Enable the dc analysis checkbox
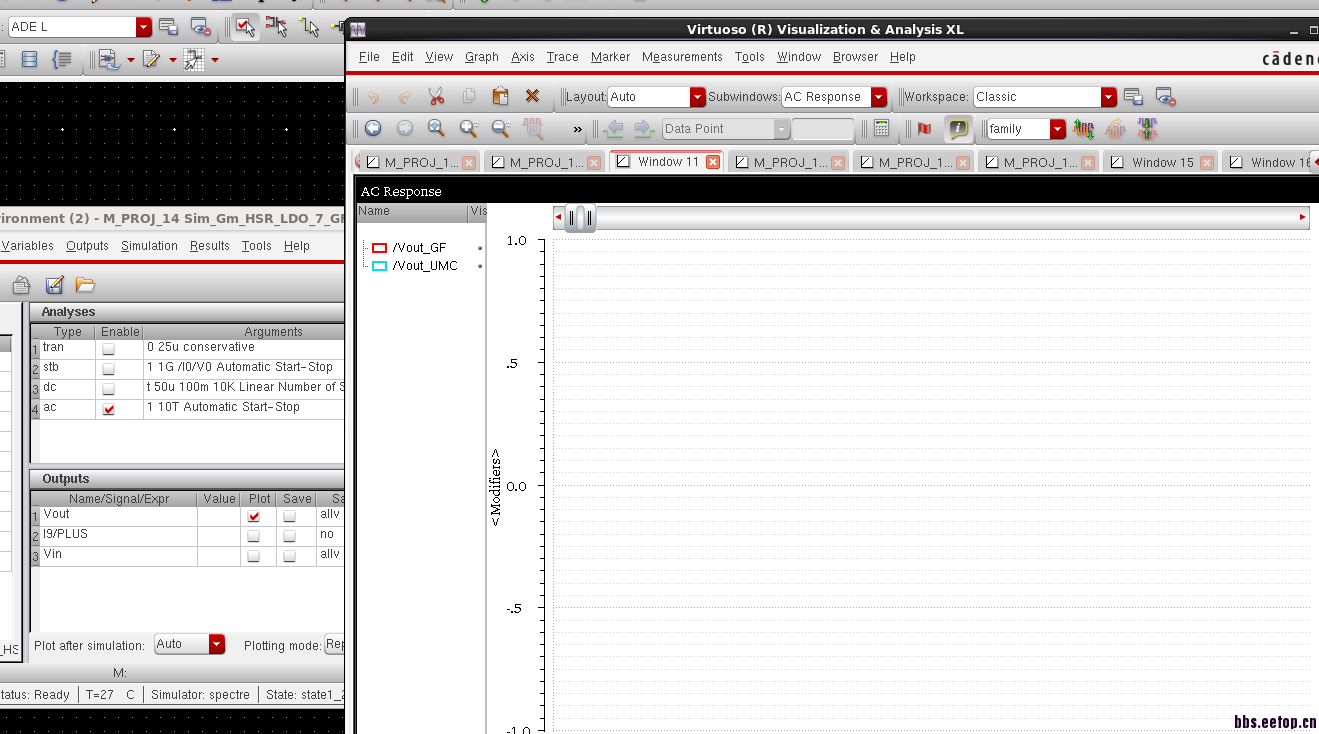Image resolution: width=1319 pixels, height=734 pixels. click(x=108, y=390)
